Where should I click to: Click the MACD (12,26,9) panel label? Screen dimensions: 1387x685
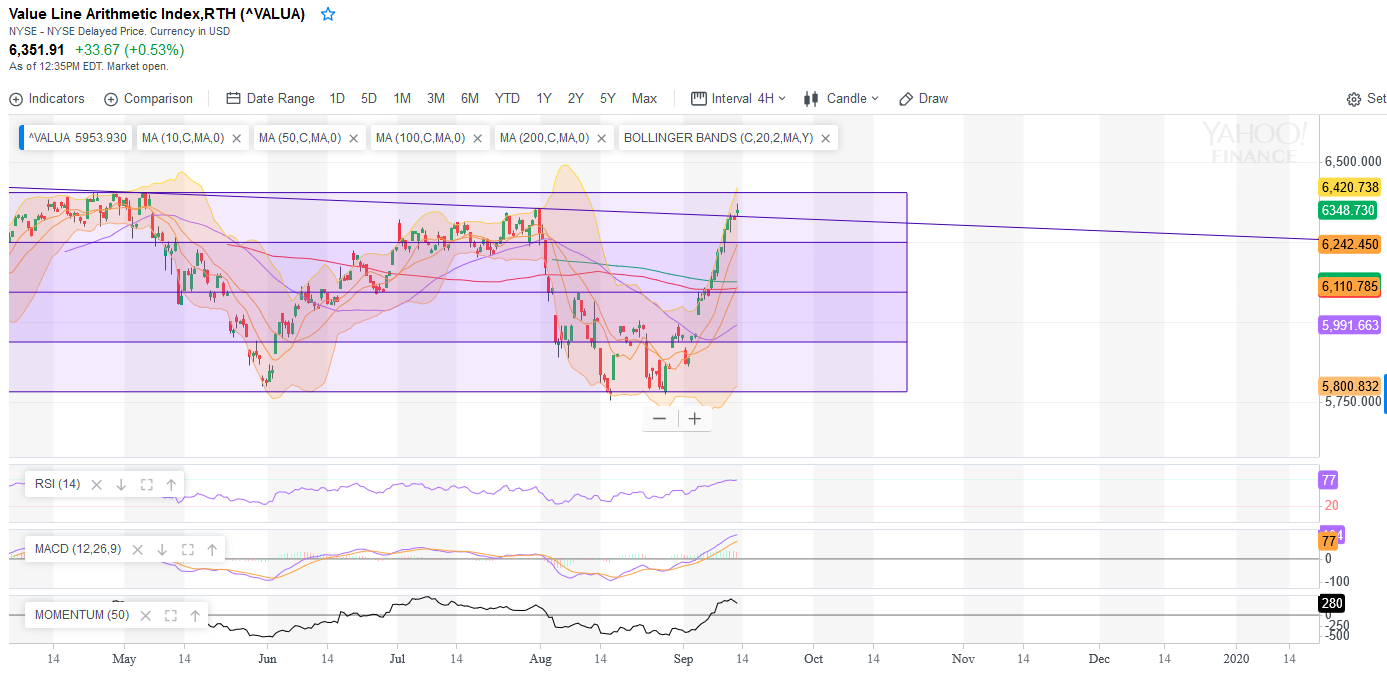(x=78, y=549)
